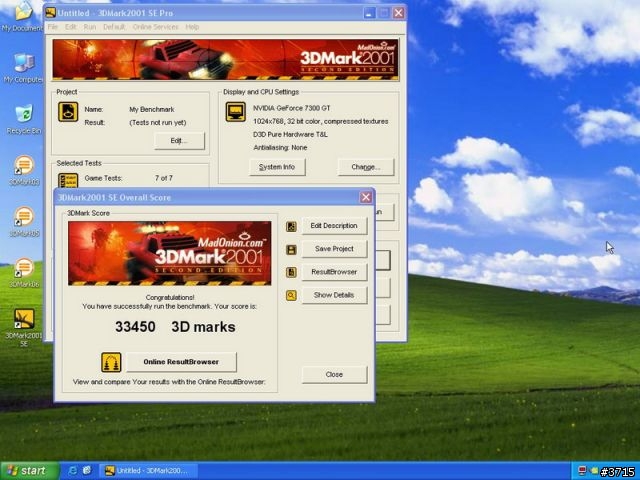Click the Antialiasing: None text
The height and width of the screenshot is (480, 640).
point(280,147)
